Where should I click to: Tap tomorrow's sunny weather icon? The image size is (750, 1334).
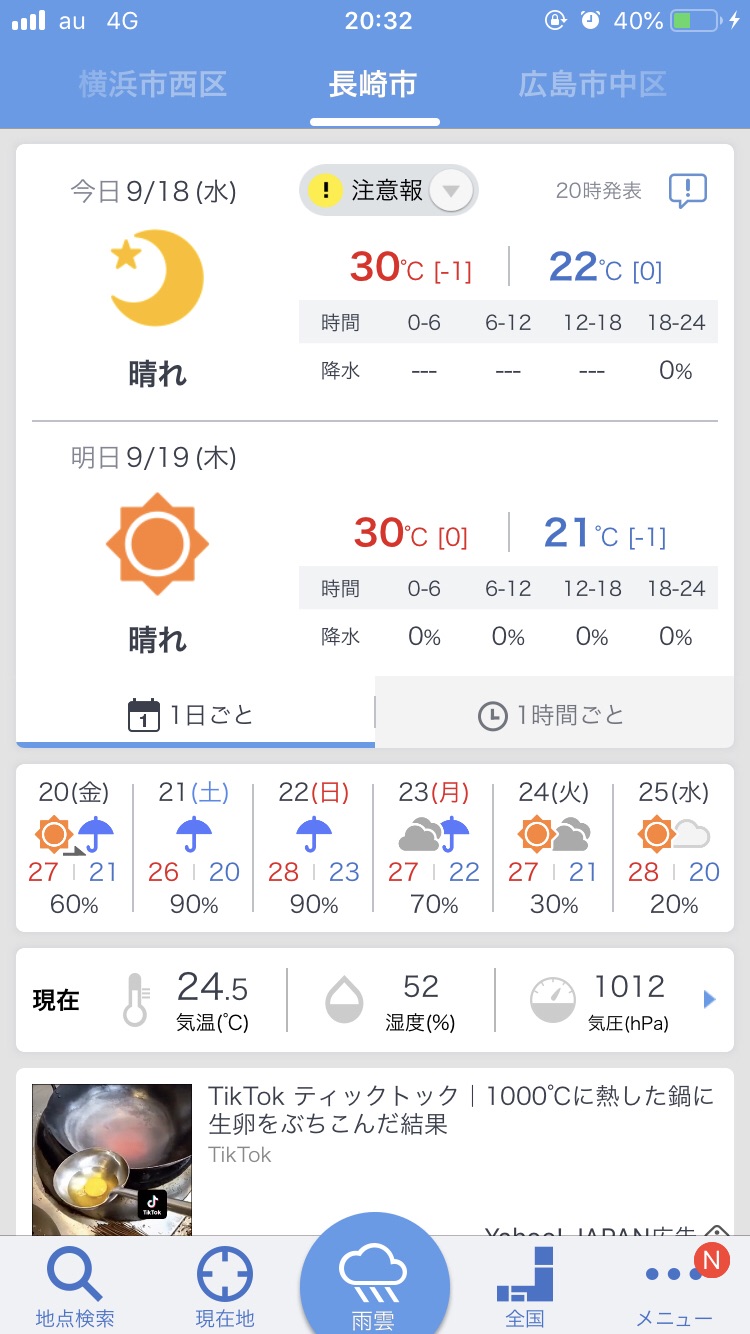(157, 543)
